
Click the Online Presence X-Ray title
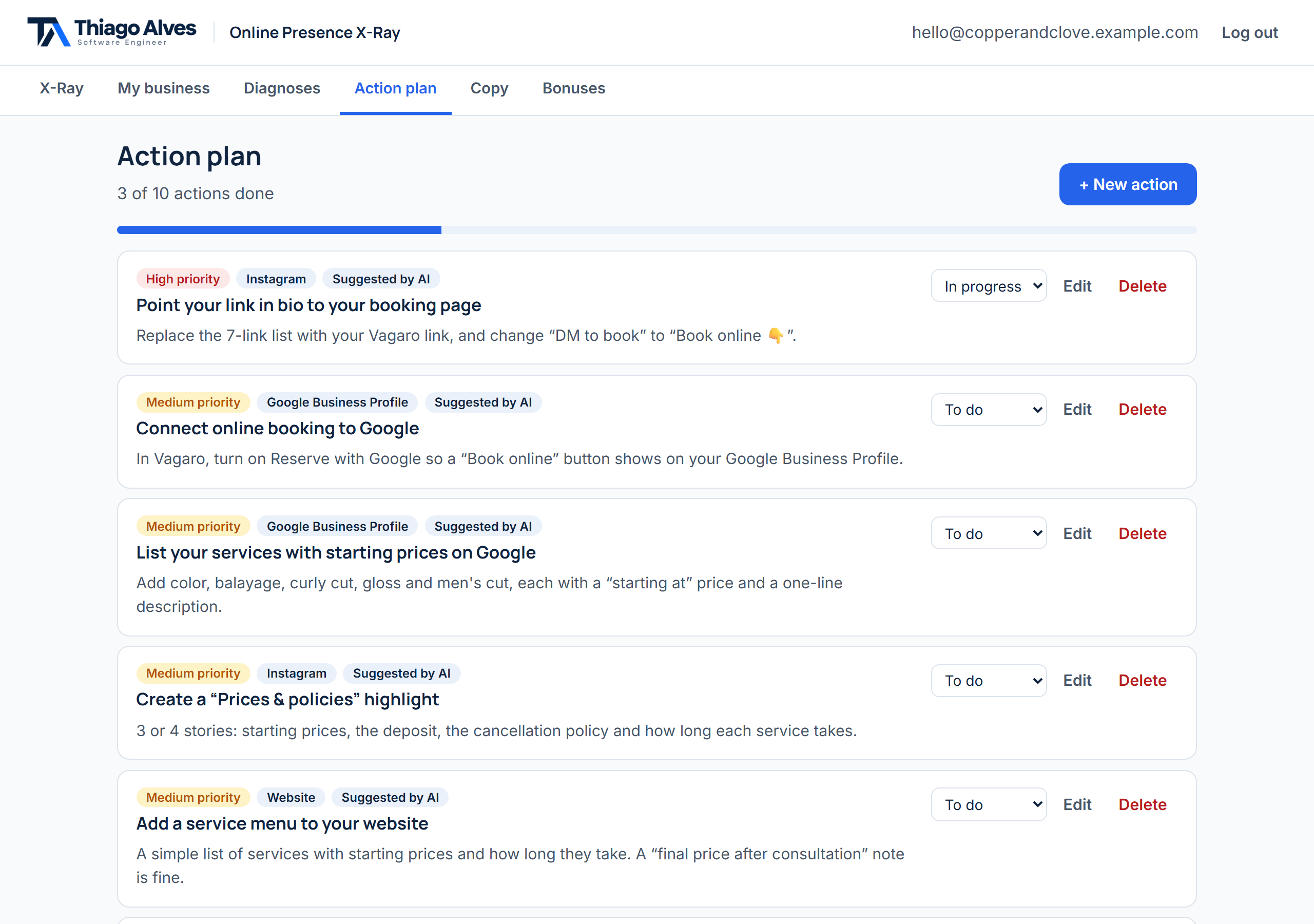[x=315, y=33]
